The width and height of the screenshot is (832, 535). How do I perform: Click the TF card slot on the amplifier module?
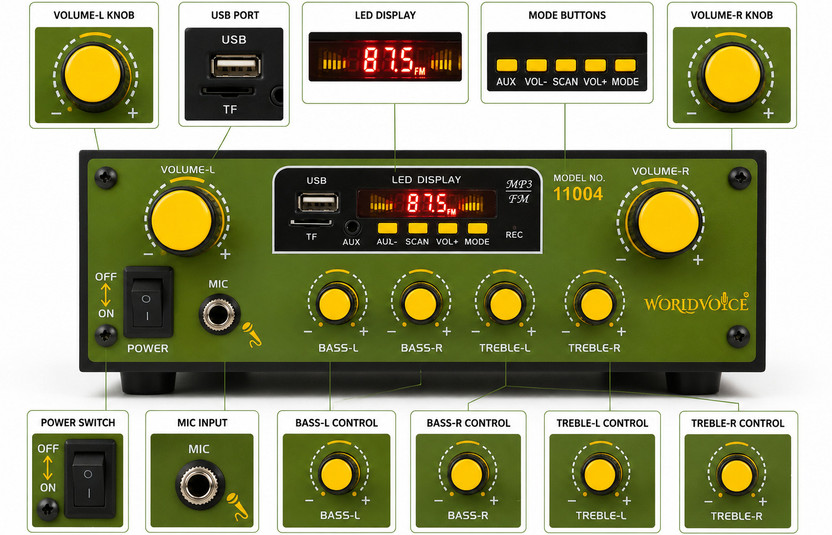point(311,223)
